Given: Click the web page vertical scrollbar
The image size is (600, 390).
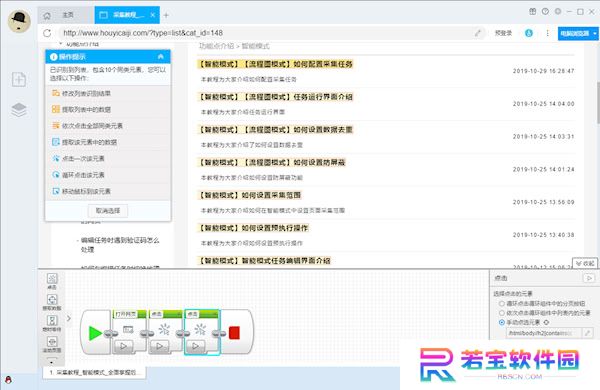Looking at the screenshot, I should coord(598,103).
